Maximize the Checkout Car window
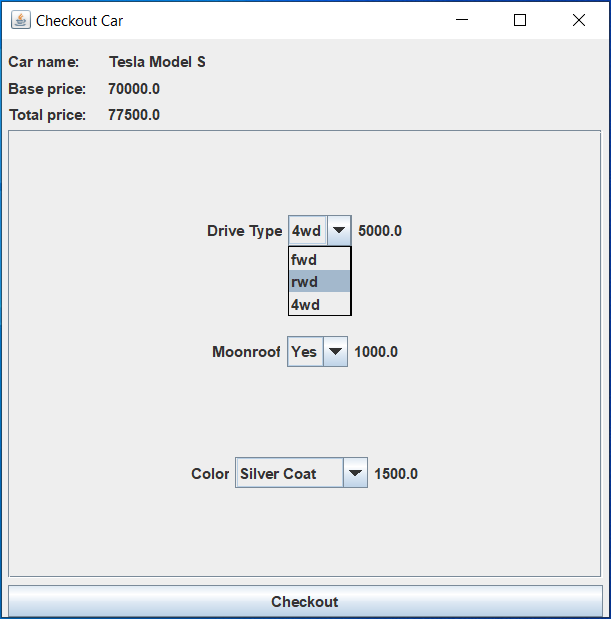Image resolution: width=611 pixels, height=619 pixels. point(520,20)
